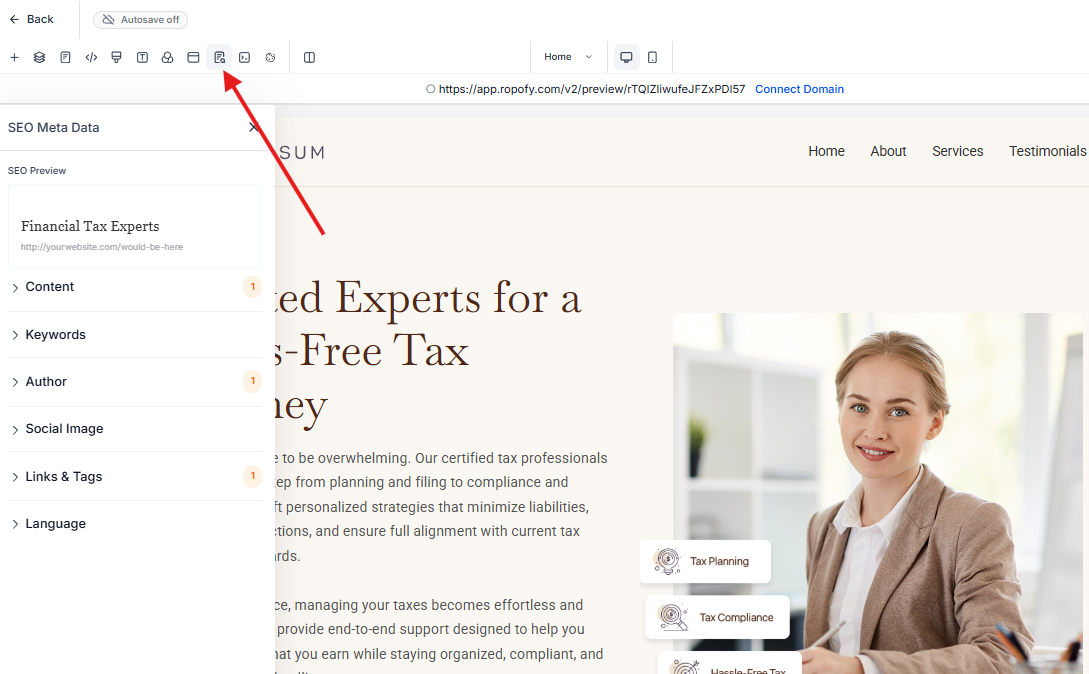Click the plus add element icon
Viewport: 1089px width, 674px height.
click(x=14, y=58)
